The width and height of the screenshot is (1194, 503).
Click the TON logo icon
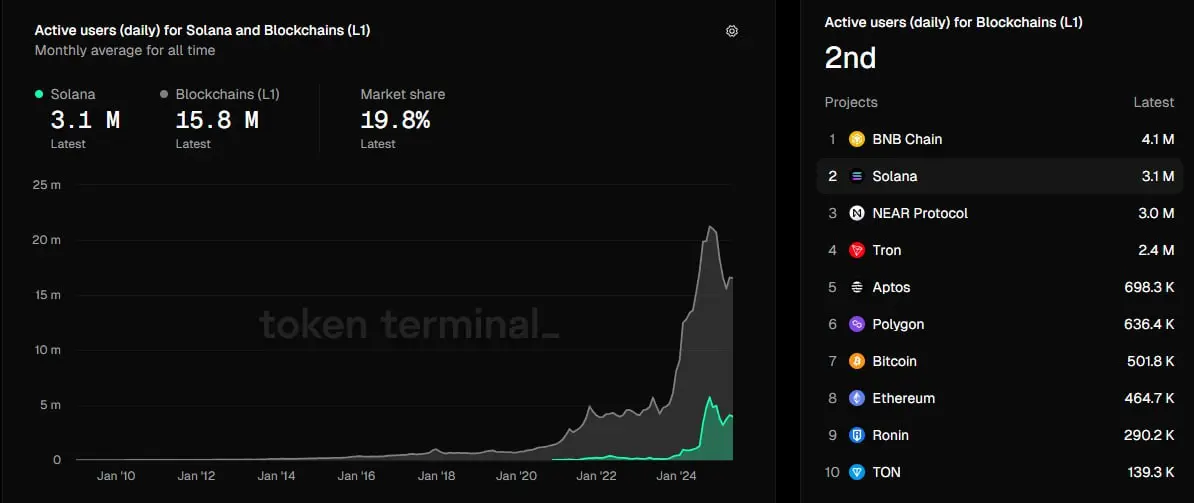(857, 473)
